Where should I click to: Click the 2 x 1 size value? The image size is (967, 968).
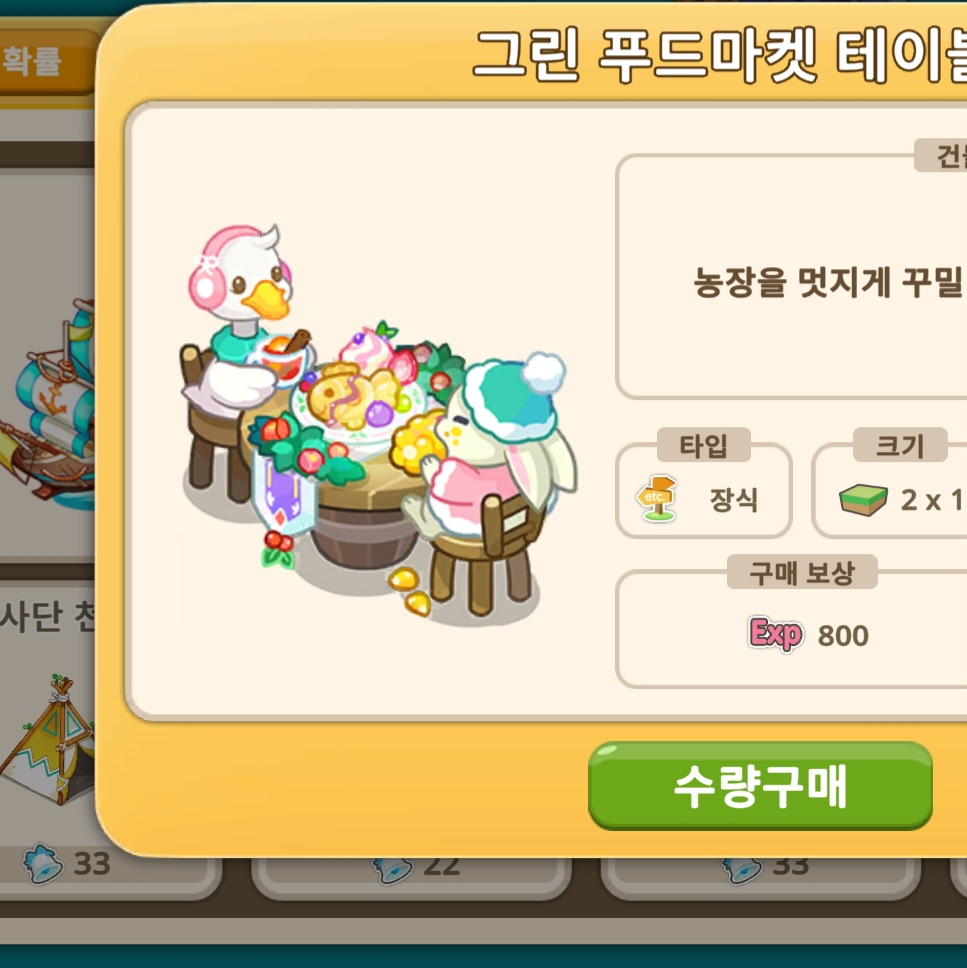[932, 500]
